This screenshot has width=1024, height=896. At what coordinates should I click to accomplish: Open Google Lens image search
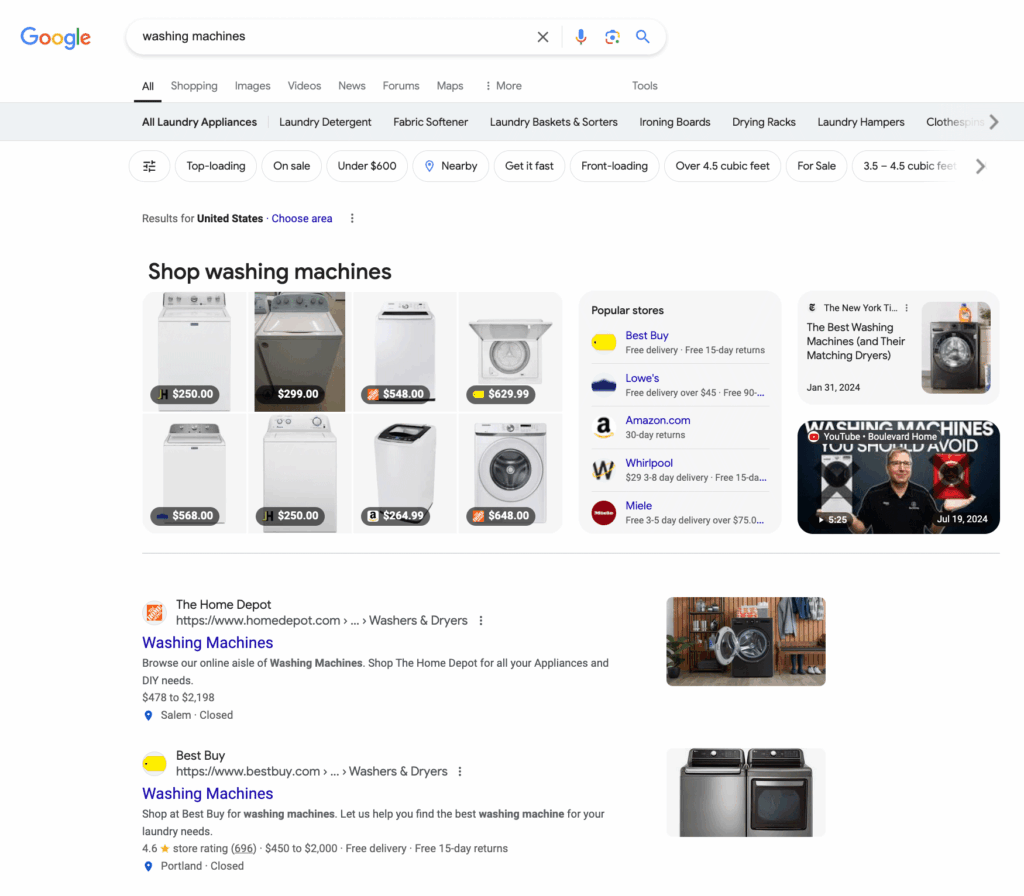click(x=612, y=36)
